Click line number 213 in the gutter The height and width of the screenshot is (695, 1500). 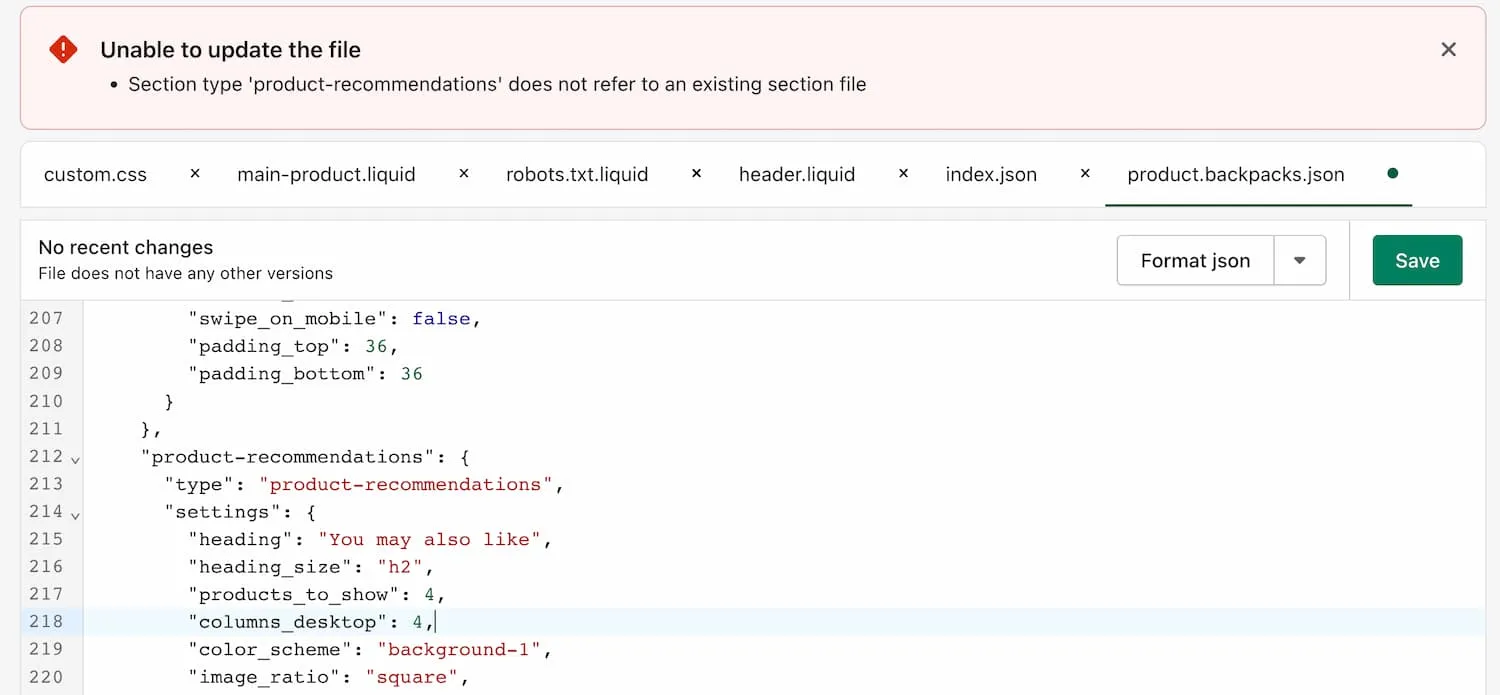point(46,484)
